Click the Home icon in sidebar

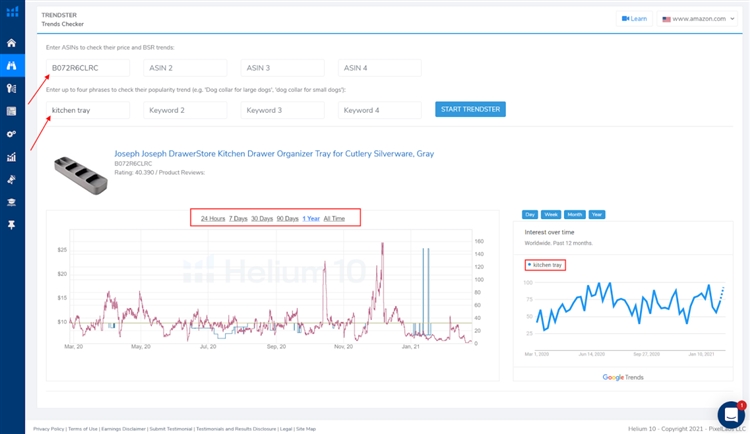tap(12, 43)
